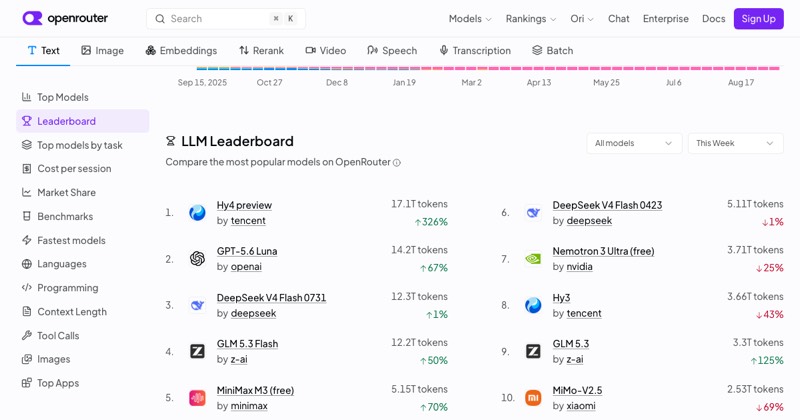800x420 pixels.
Task: Switch to the Embeddings tab
Action: tap(181, 51)
